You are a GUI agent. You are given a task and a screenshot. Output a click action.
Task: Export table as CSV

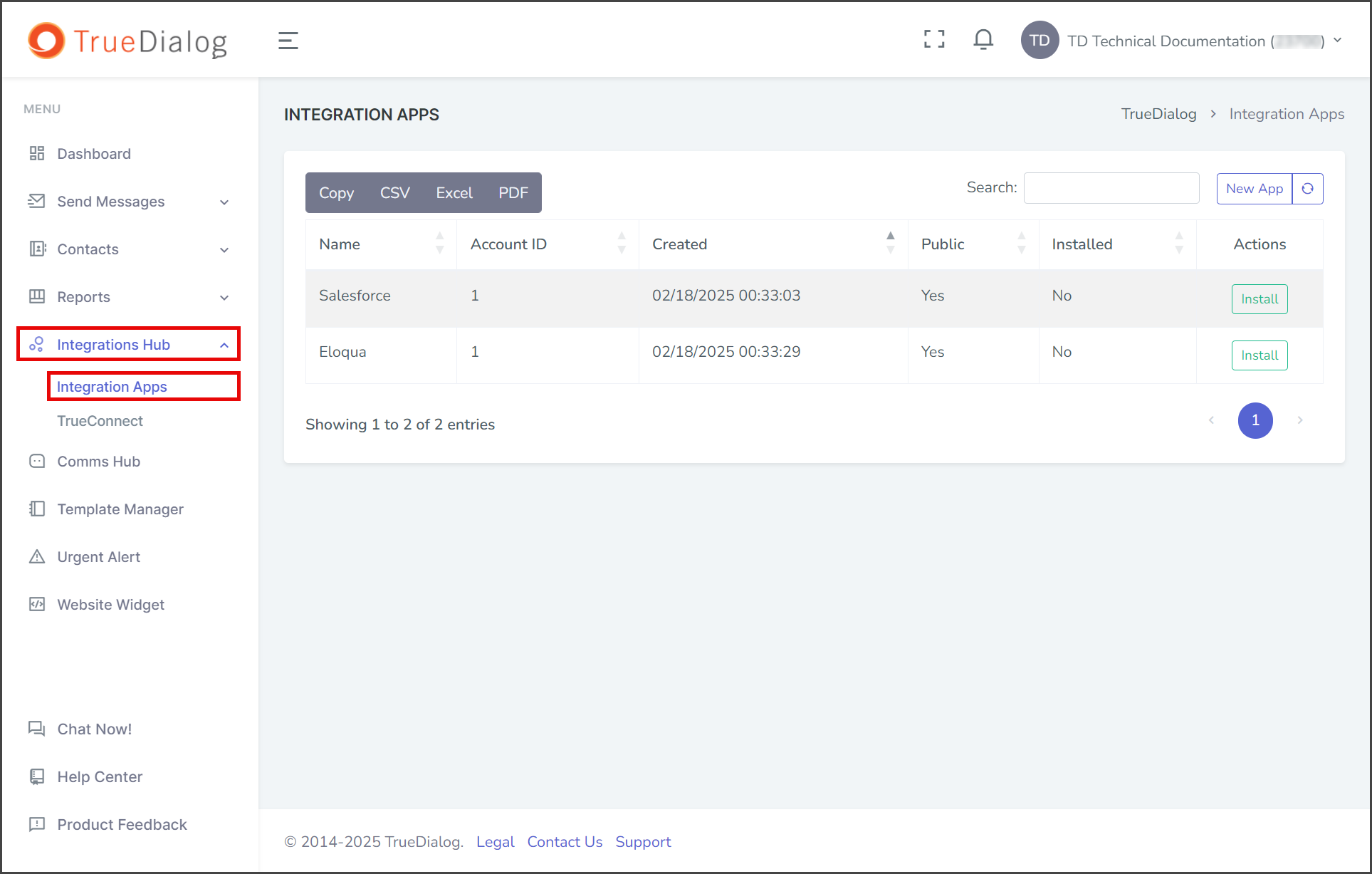(x=394, y=192)
